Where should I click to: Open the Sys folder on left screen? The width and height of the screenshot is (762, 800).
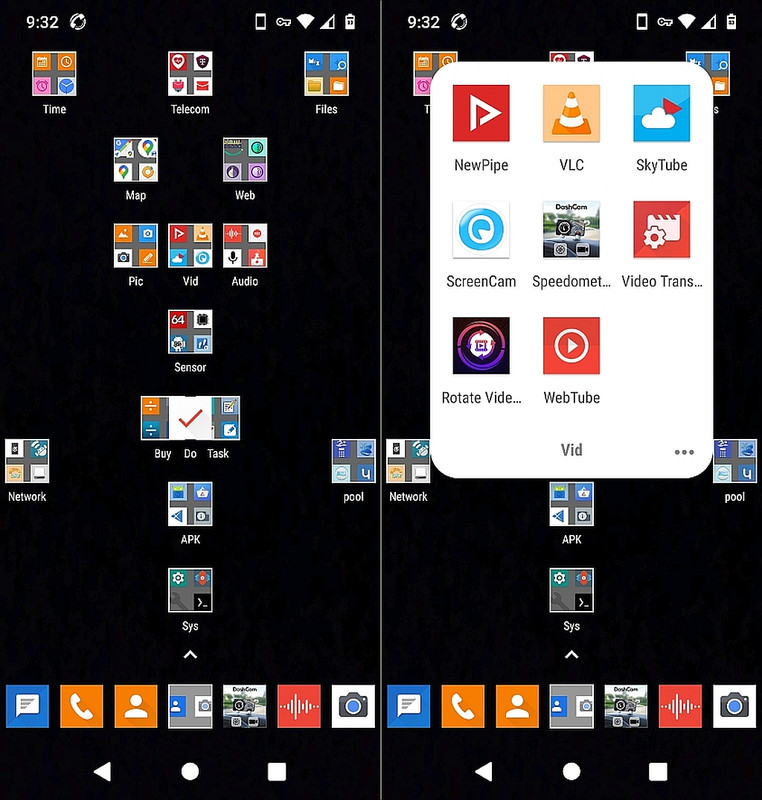[x=190, y=590]
